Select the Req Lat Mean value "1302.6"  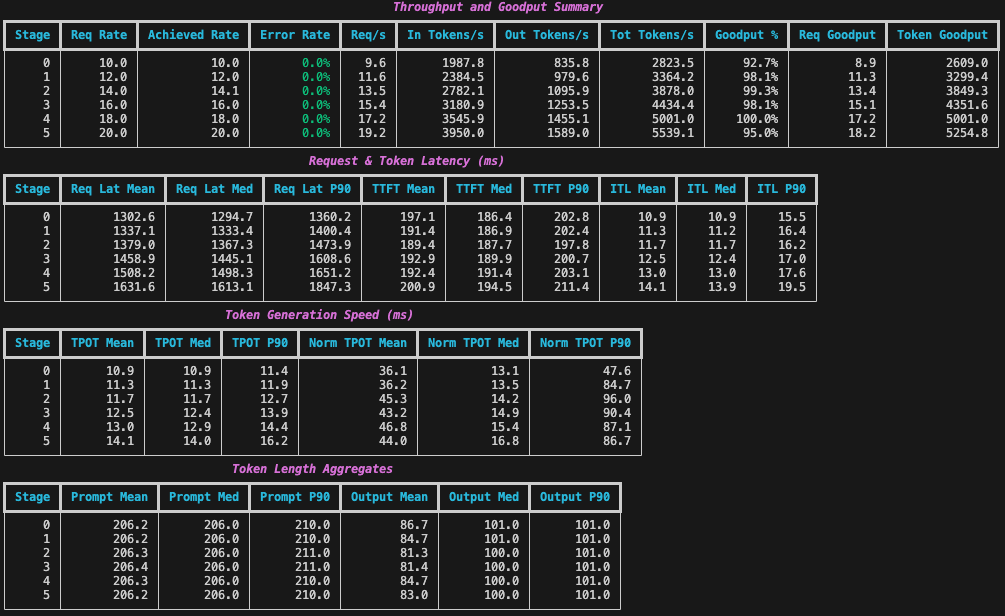[134, 217]
